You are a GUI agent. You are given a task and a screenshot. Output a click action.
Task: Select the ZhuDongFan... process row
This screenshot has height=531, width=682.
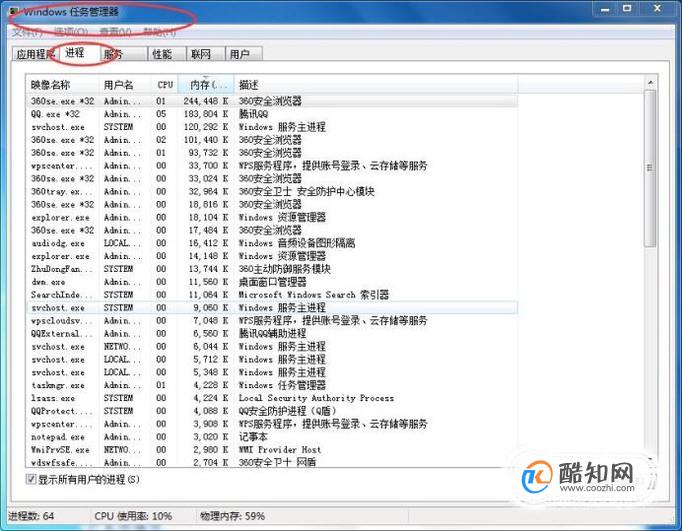[x=272, y=269]
